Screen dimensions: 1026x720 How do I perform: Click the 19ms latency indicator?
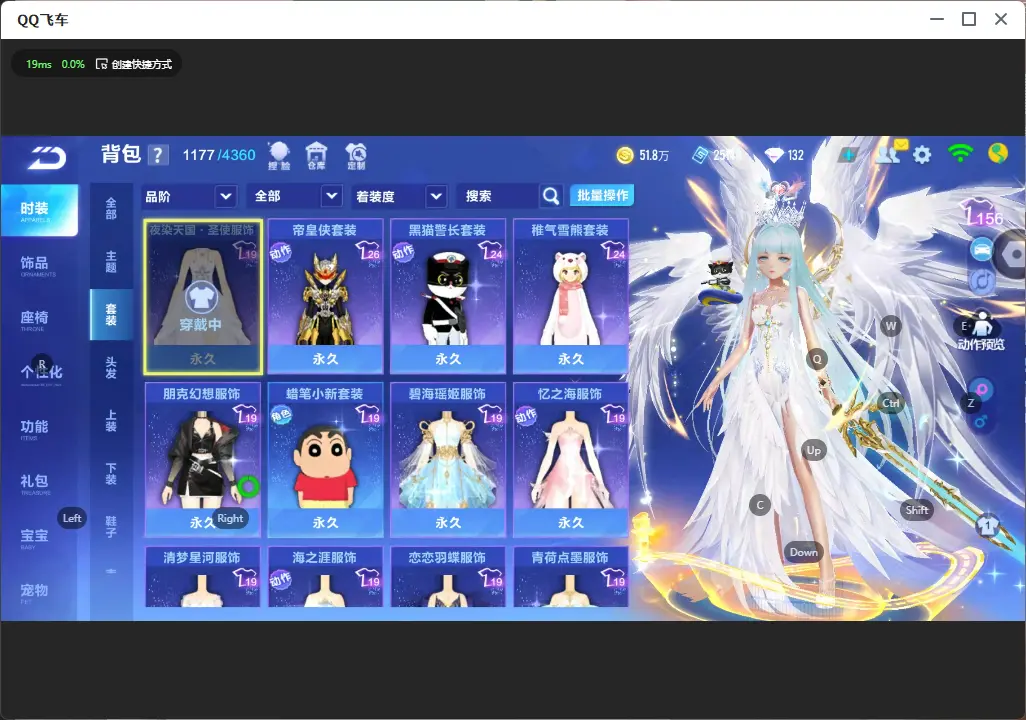[x=39, y=64]
